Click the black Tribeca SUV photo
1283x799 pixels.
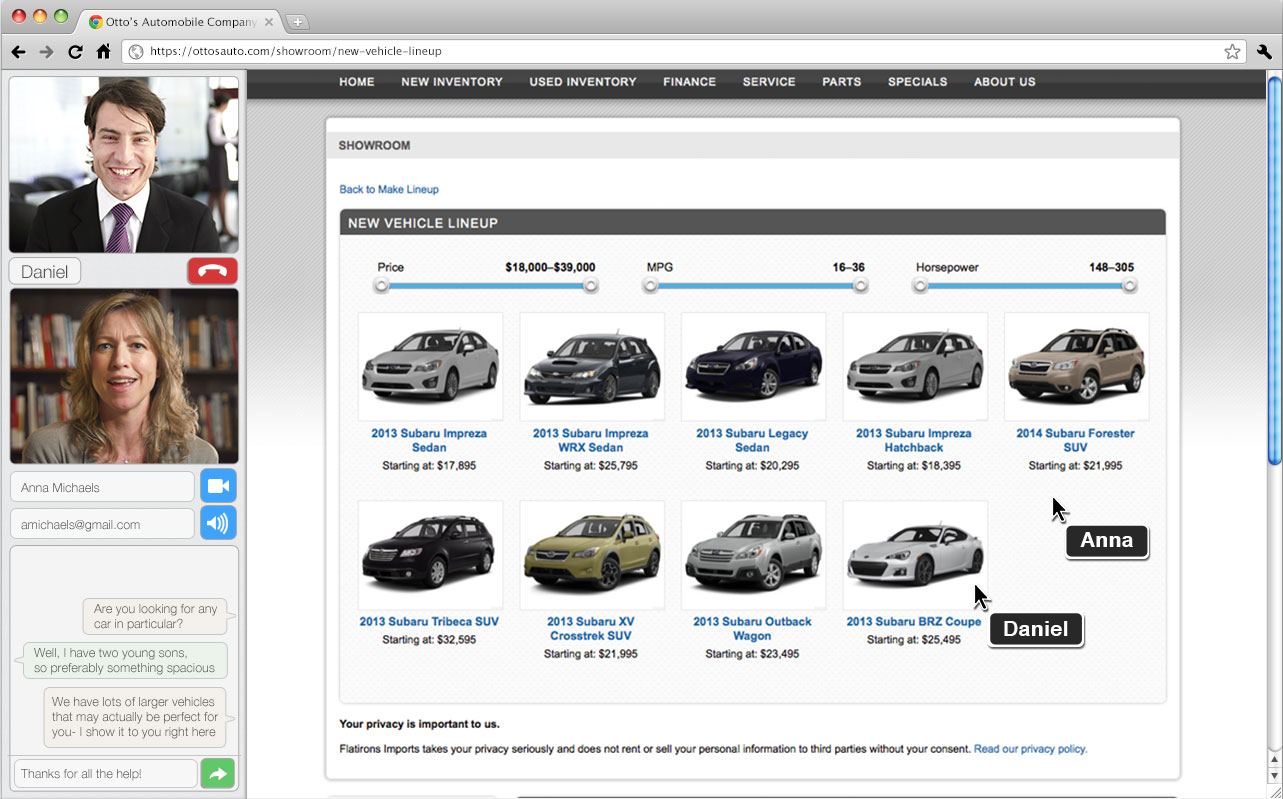click(430, 555)
